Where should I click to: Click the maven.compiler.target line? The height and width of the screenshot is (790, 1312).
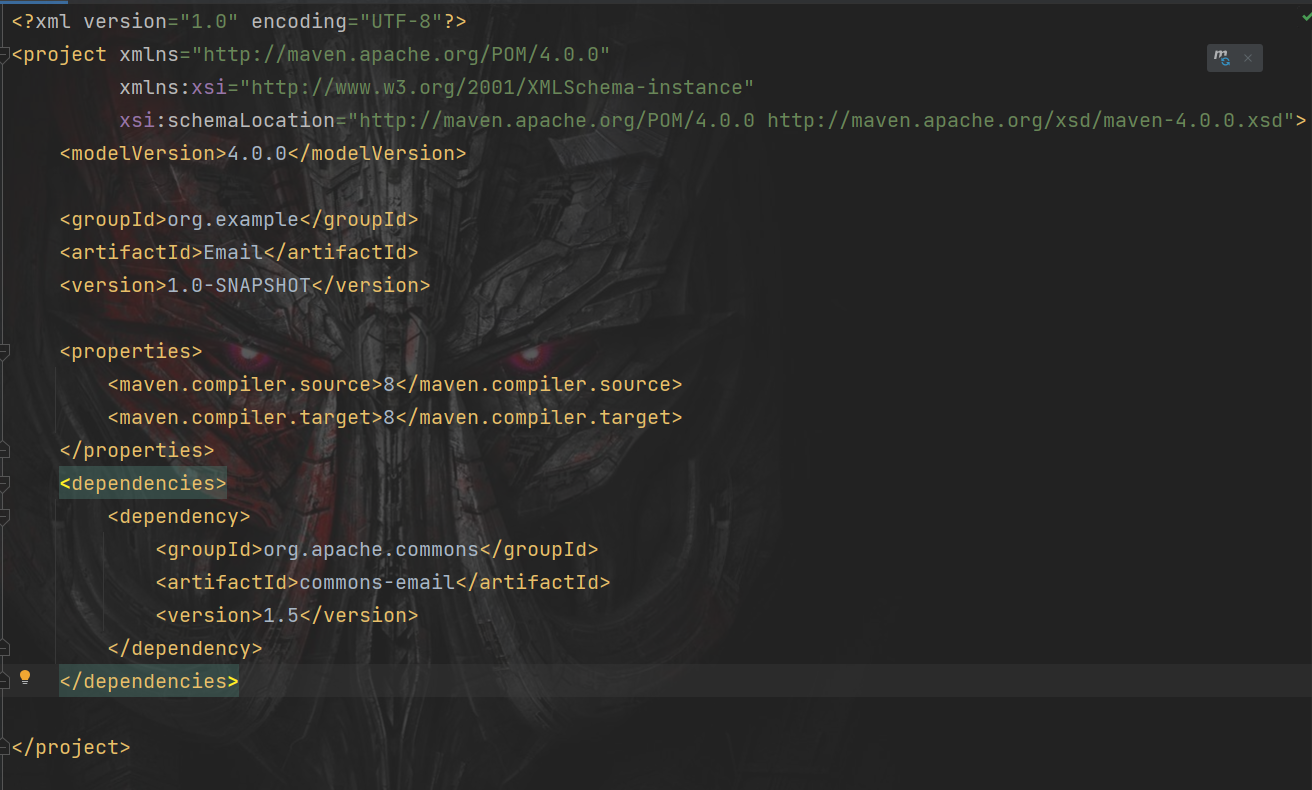coord(395,417)
